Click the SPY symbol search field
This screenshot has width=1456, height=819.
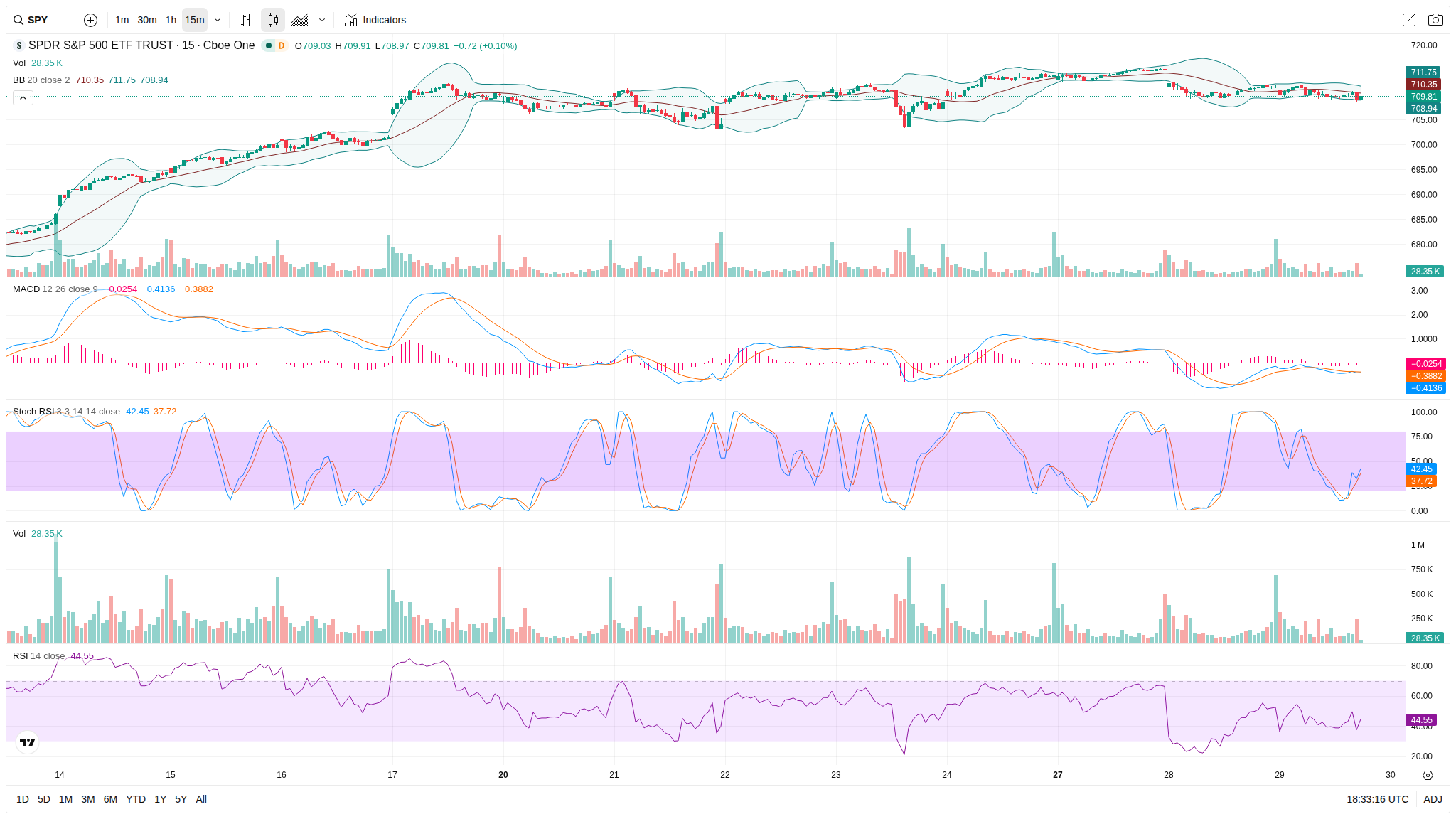pyautogui.click(x=43, y=20)
